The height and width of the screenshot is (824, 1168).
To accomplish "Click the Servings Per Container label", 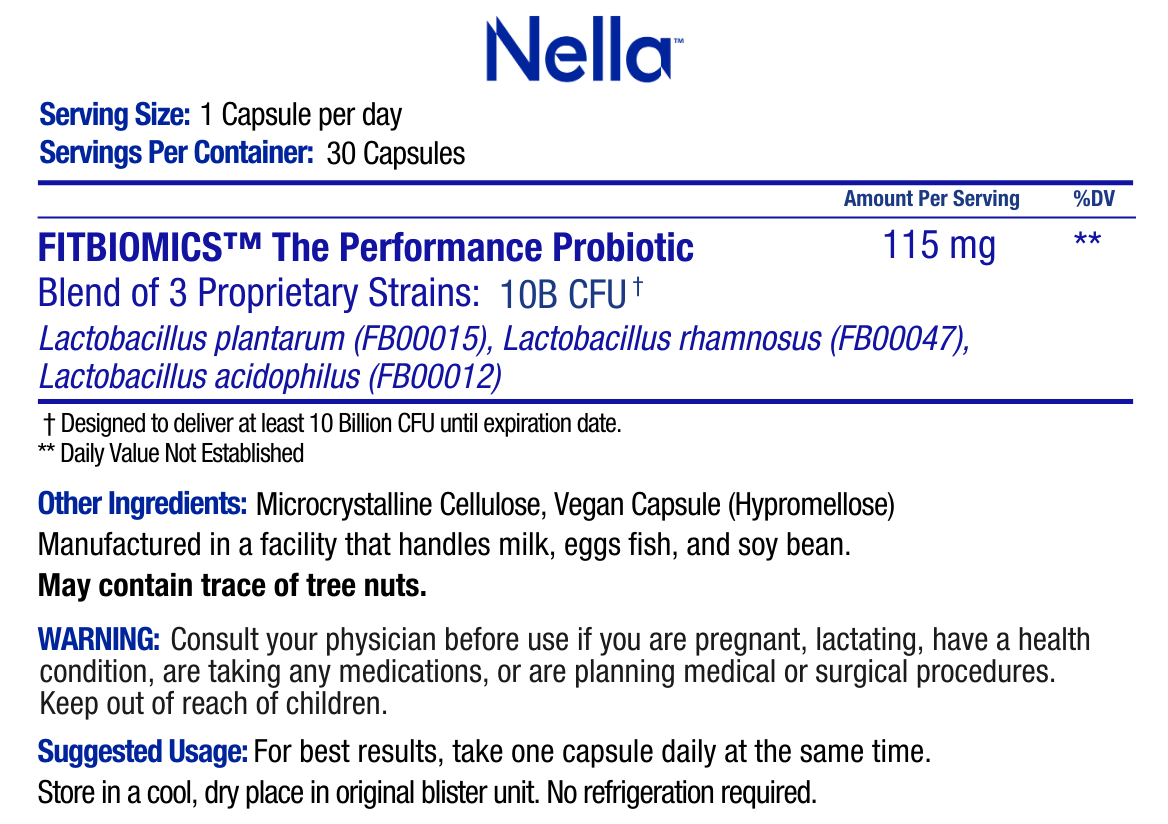I will coord(176,154).
